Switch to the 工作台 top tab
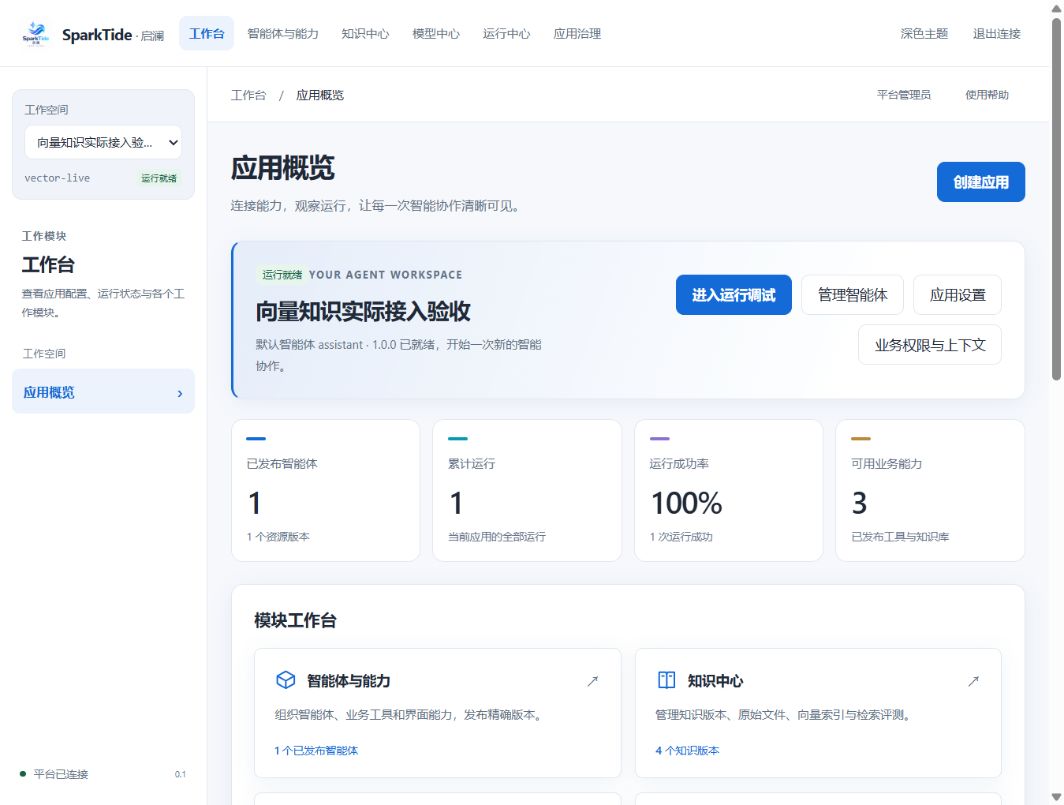 point(206,33)
